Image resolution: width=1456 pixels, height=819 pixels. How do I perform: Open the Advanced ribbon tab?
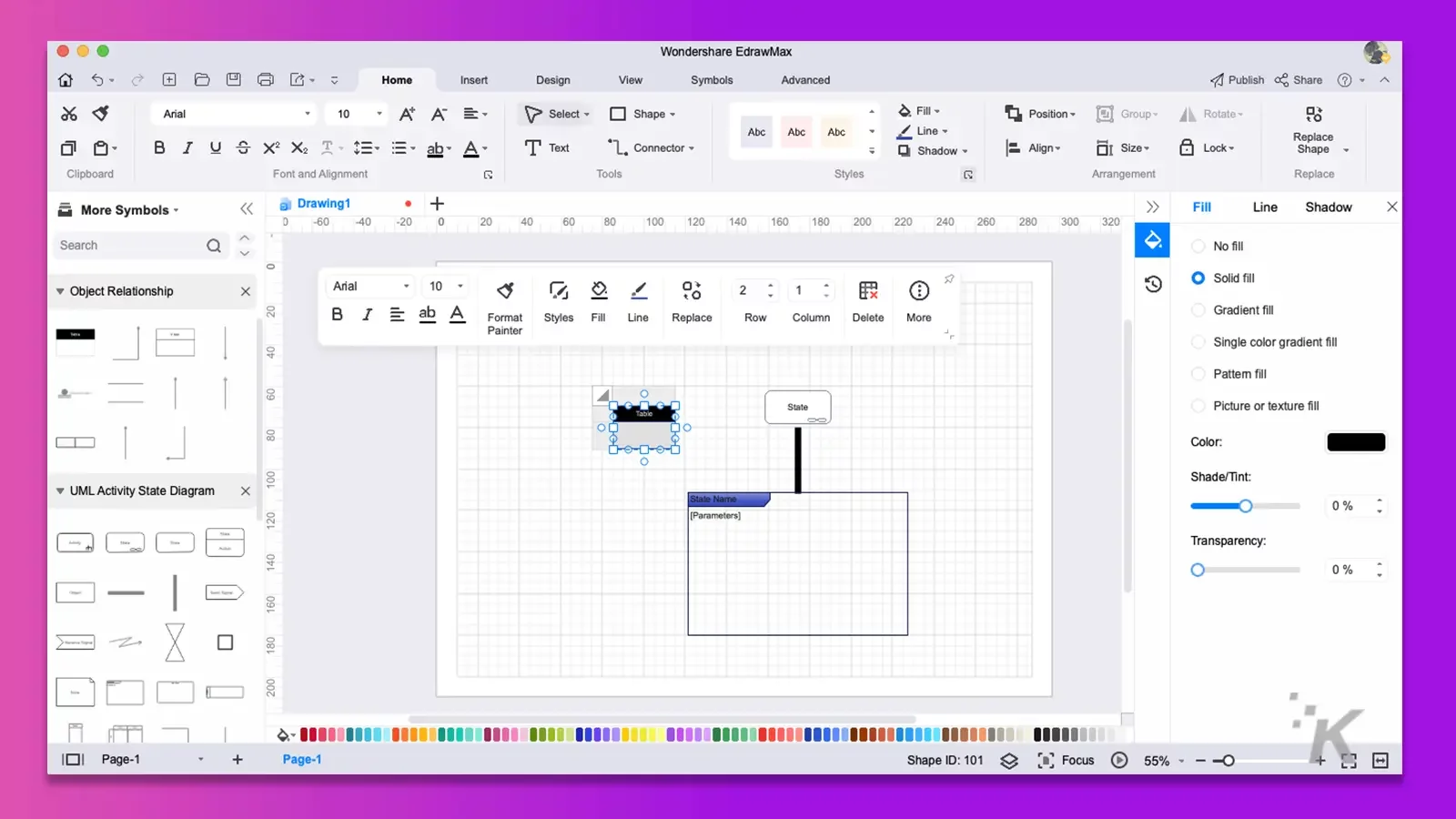(x=805, y=80)
